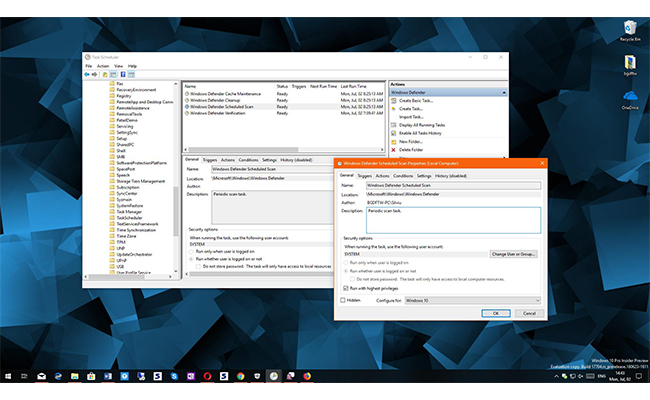Click the Import Task action
This screenshot has width=650, height=400.
coord(412,117)
